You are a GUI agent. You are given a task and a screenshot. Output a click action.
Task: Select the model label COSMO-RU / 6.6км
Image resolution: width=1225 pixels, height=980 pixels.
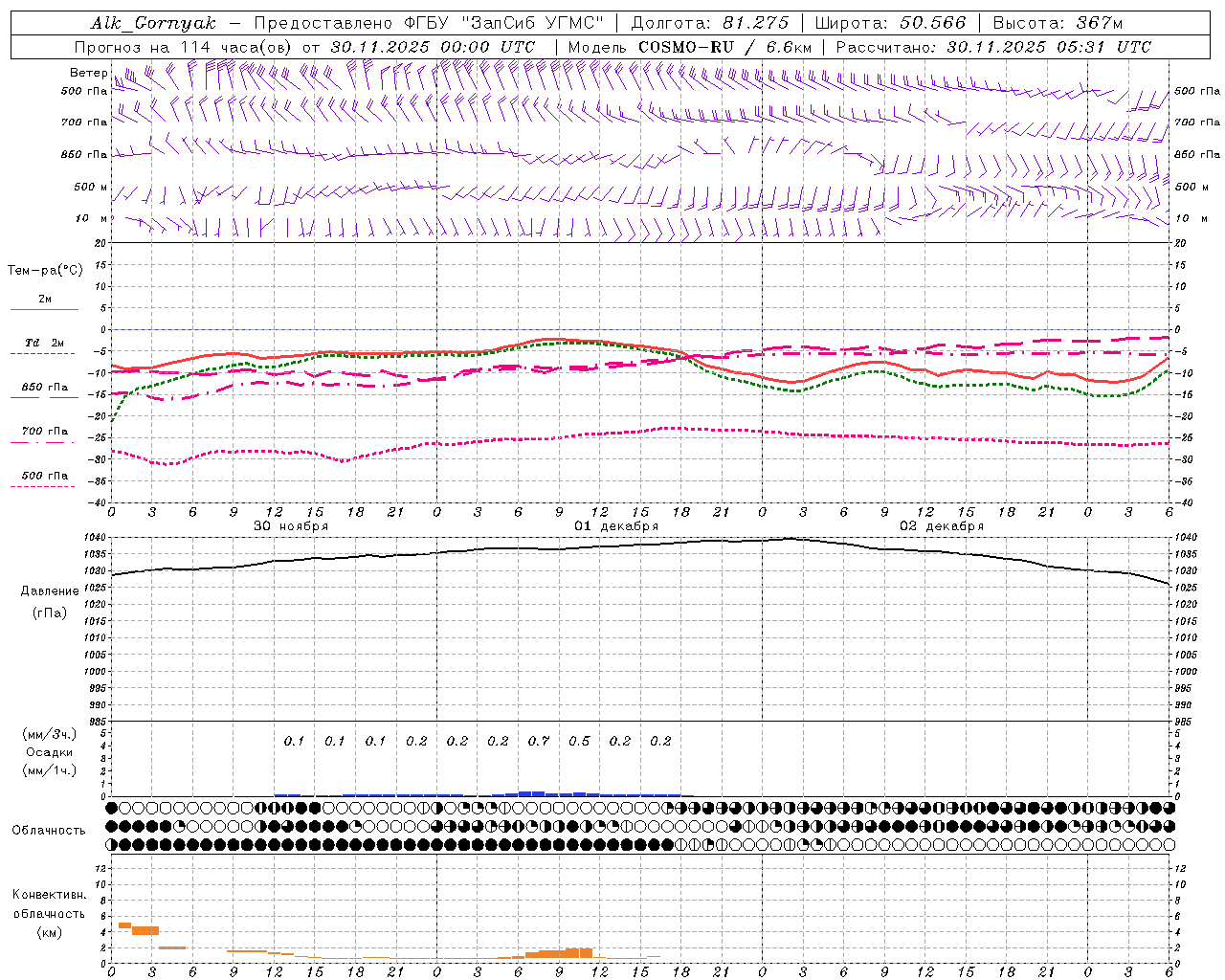point(725,47)
